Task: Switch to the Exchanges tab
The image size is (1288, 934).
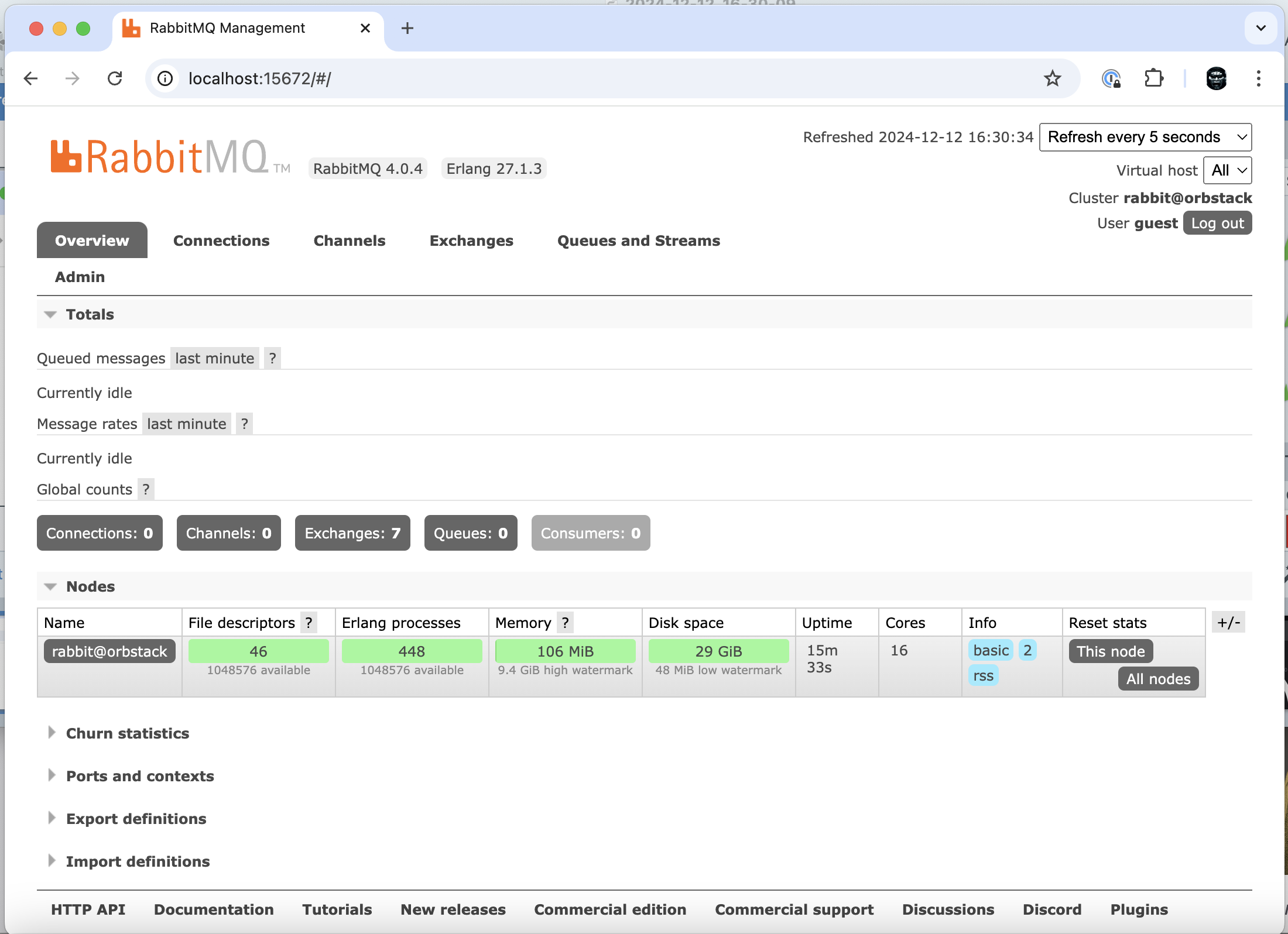Action: pos(471,241)
